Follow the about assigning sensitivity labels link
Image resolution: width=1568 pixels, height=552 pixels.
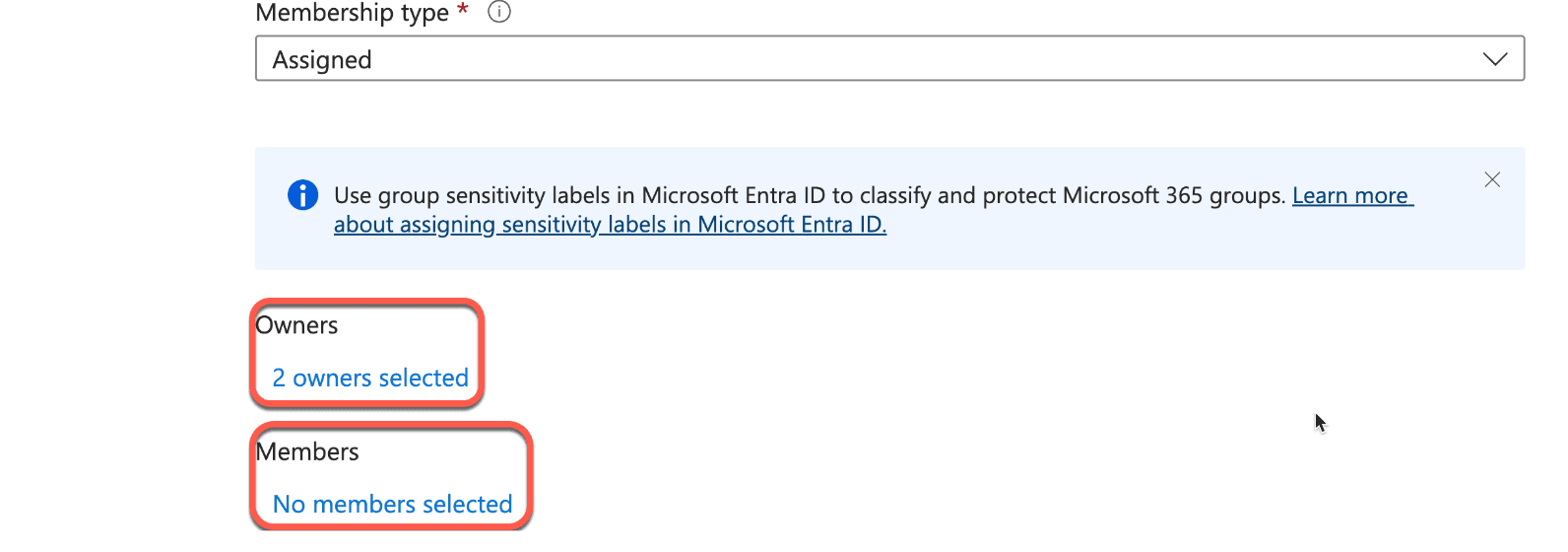click(610, 225)
